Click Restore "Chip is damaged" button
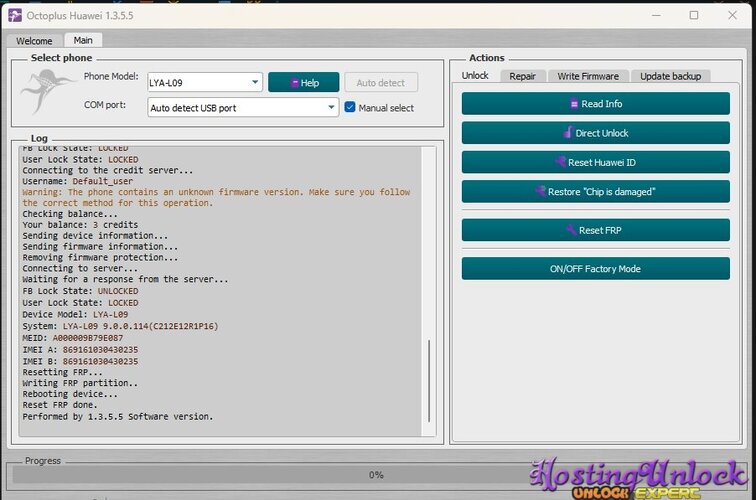756x500 pixels. pos(595,192)
